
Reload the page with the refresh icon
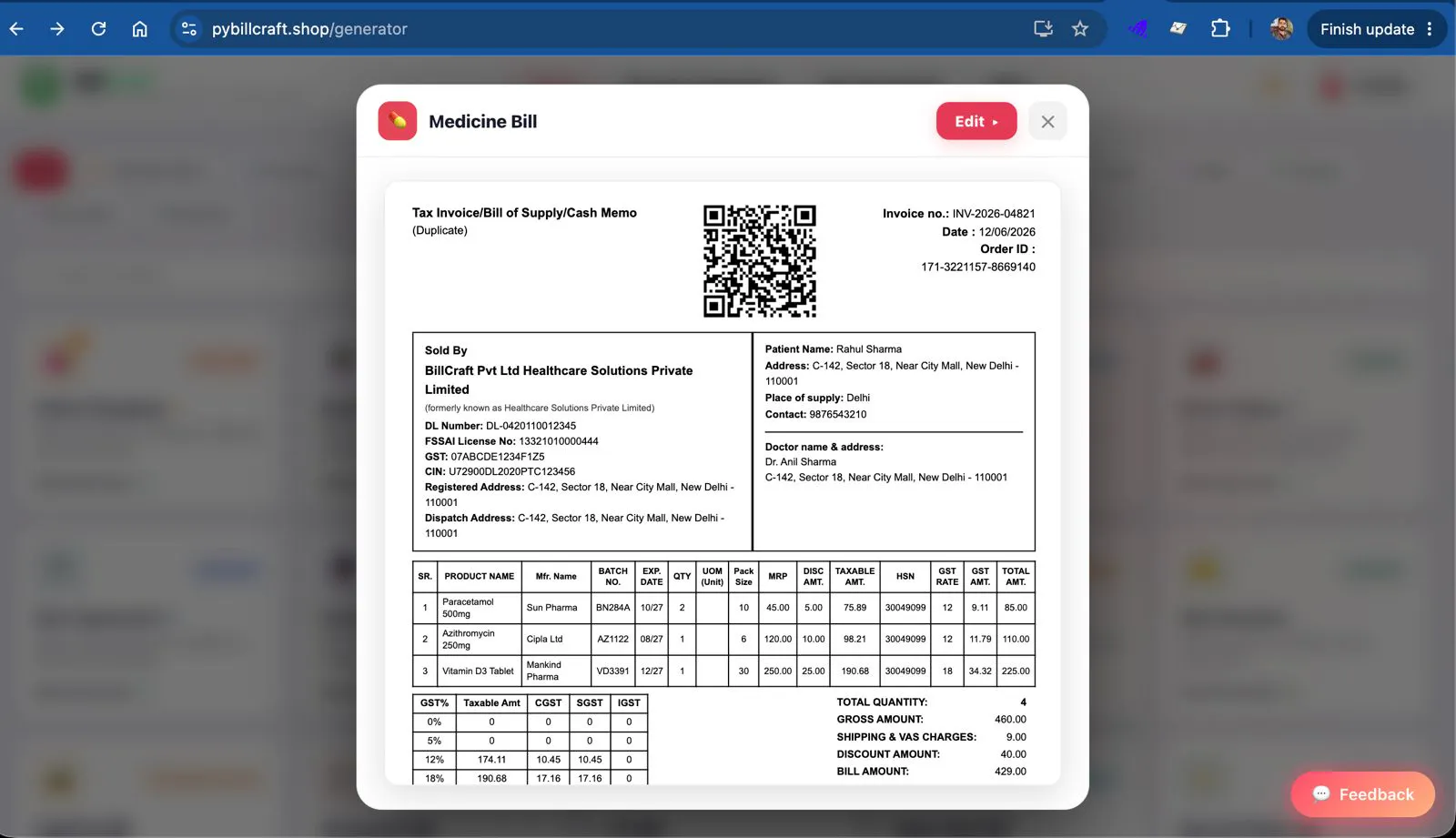[x=98, y=29]
